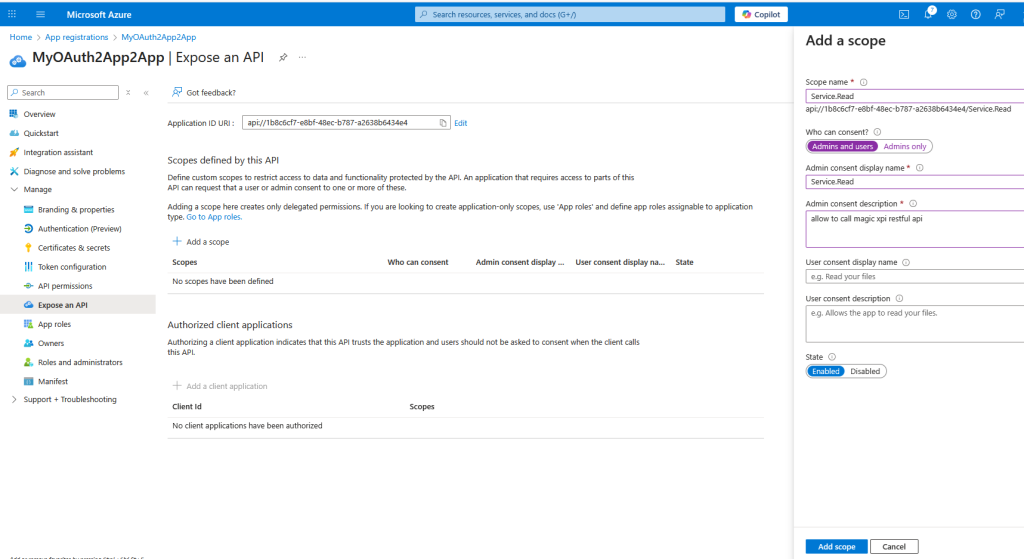This screenshot has width=1024, height=559.
Task: Click the Add scope button
Action: click(835, 547)
